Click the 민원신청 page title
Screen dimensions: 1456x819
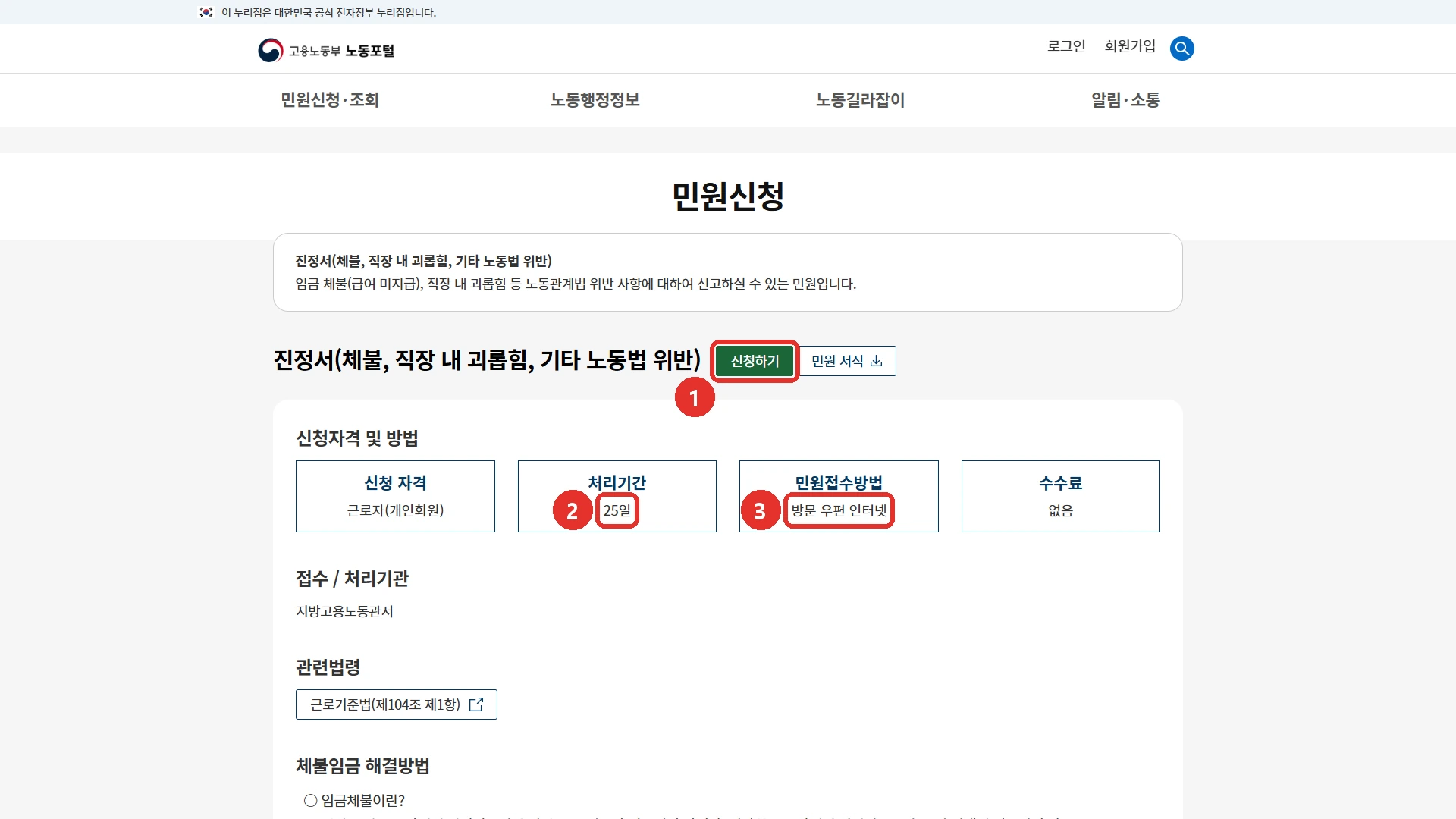(x=728, y=196)
